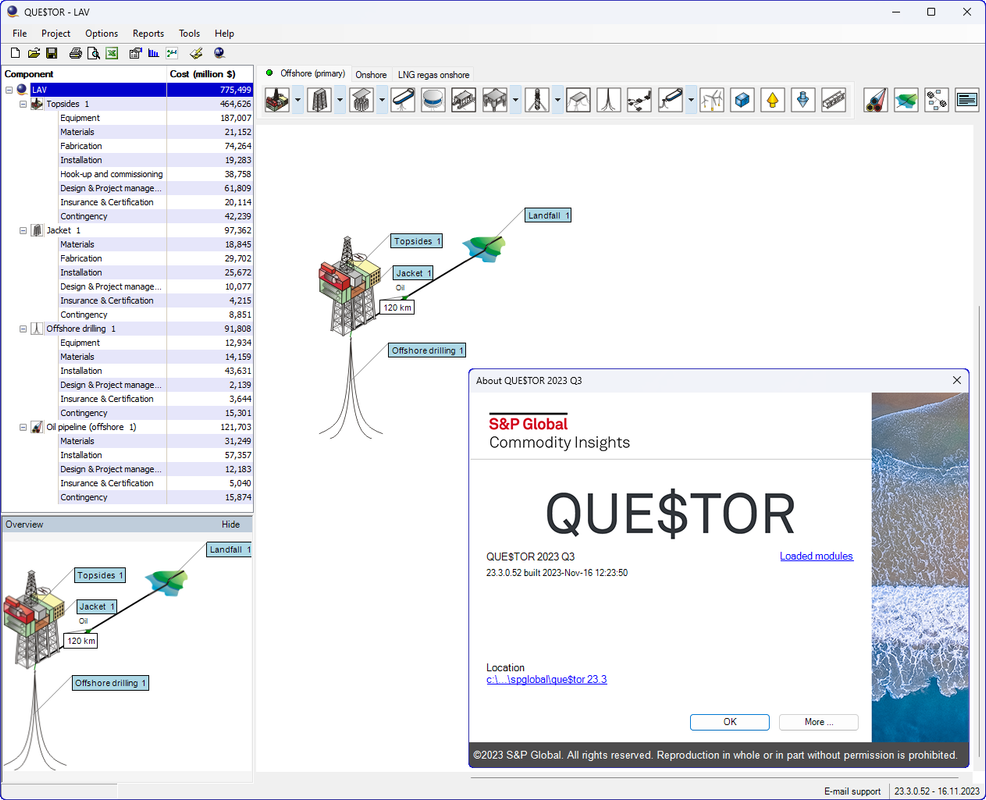
Task: Click the yellow up-arrow component icon
Action: tap(773, 100)
